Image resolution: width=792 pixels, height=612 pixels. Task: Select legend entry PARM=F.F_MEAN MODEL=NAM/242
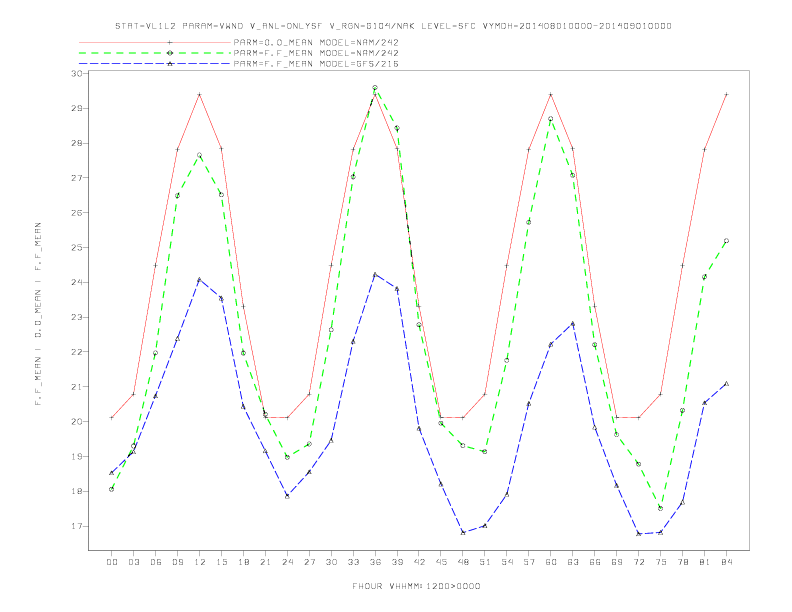tap(316, 53)
